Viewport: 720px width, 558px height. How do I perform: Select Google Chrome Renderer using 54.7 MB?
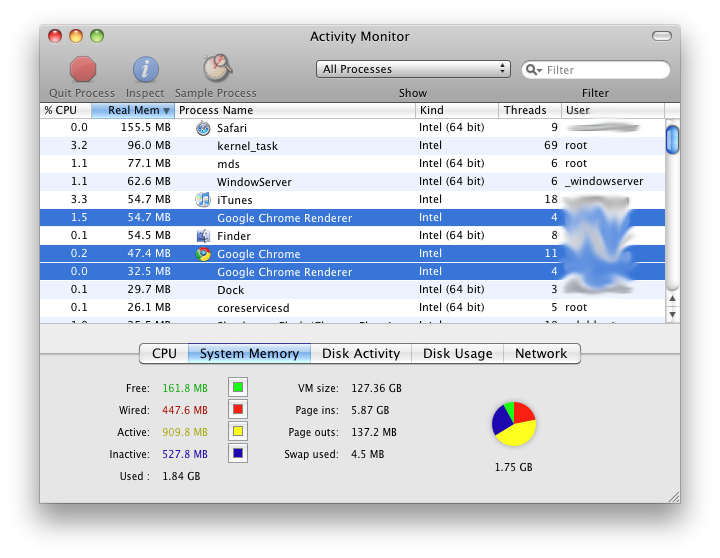(352, 217)
